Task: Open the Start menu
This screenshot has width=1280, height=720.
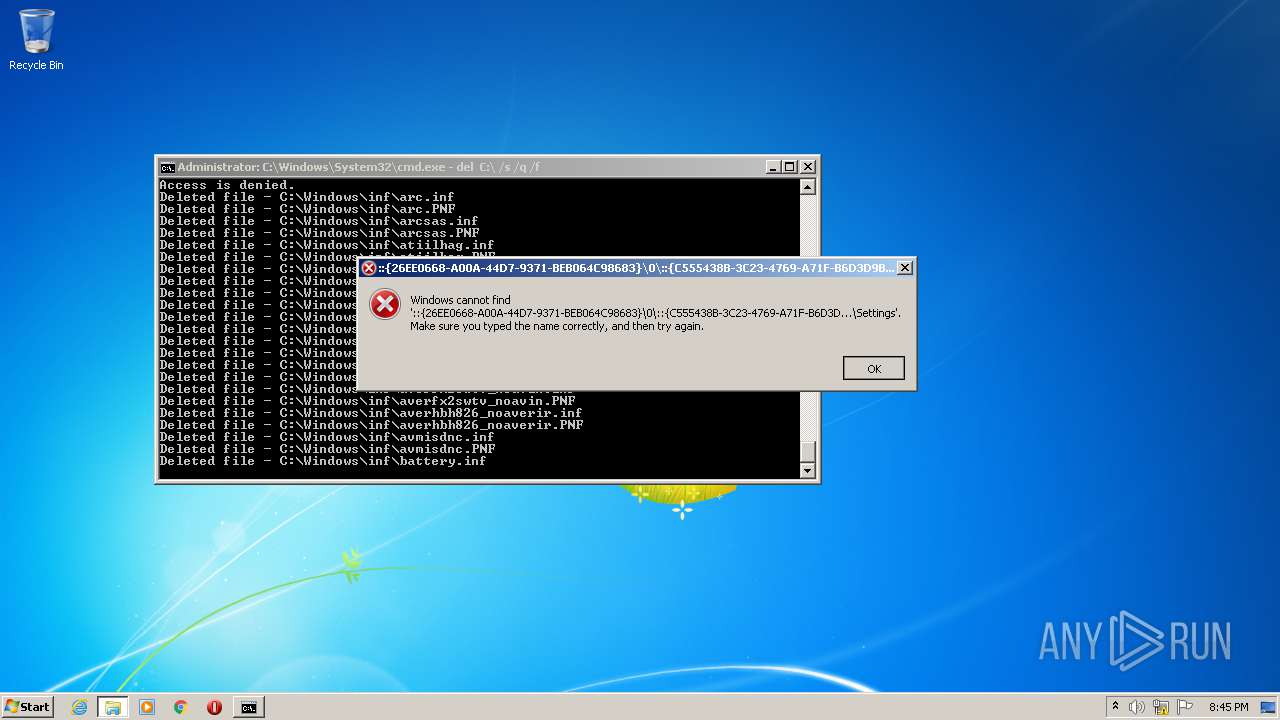Action: point(27,707)
